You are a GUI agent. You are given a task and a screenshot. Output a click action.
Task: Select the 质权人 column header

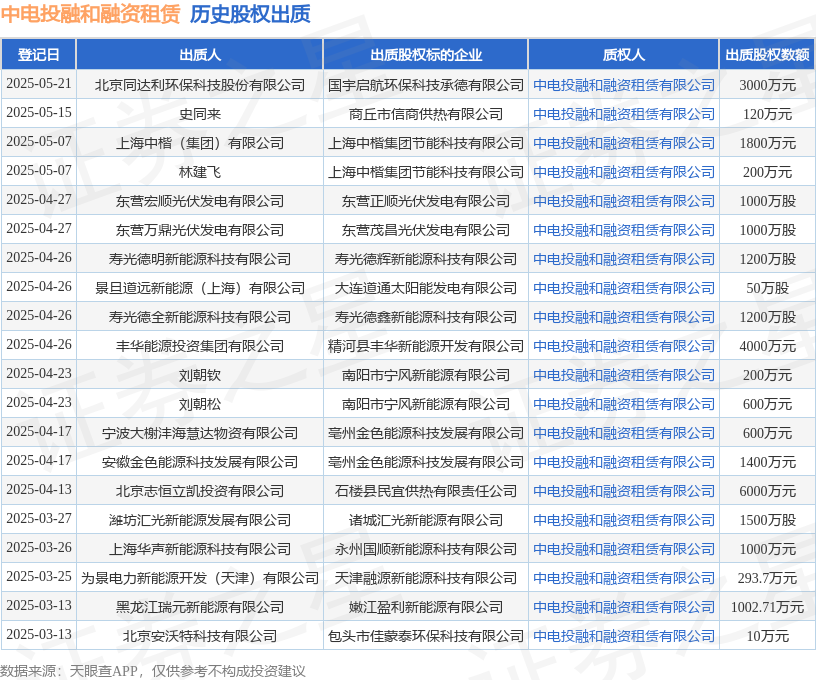(623, 55)
